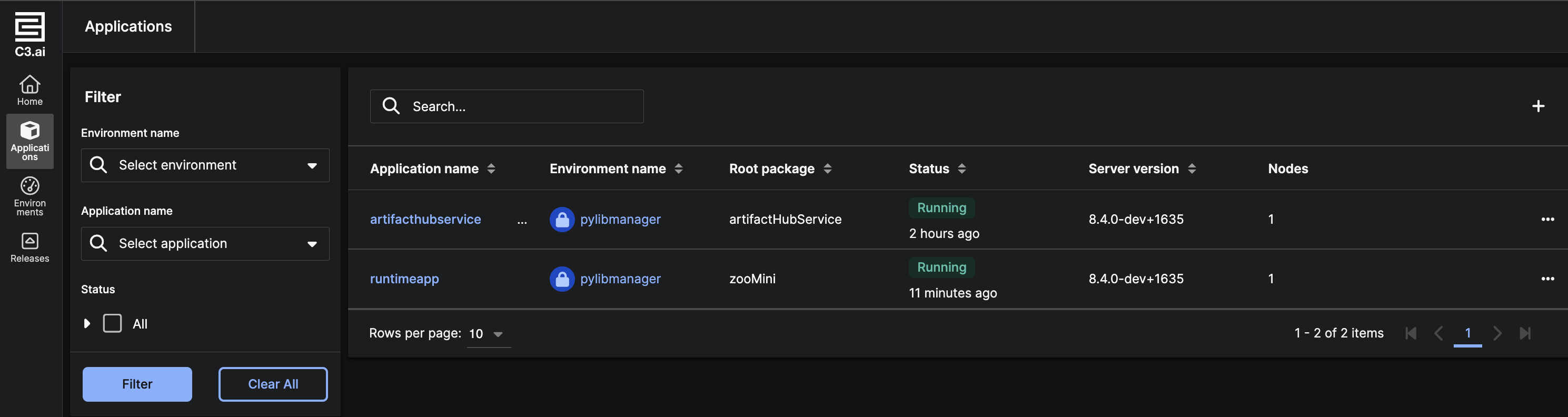Open the Select environment dropdown

[205, 165]
